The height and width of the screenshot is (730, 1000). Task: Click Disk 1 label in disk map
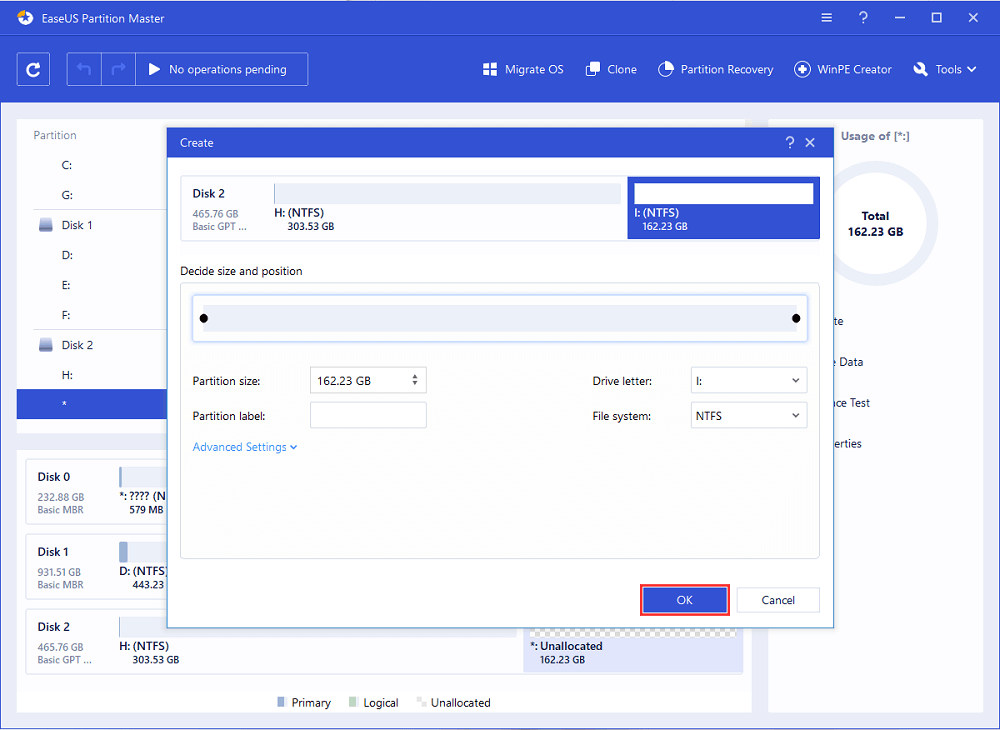pyautogui.click(x=53, y=552)
